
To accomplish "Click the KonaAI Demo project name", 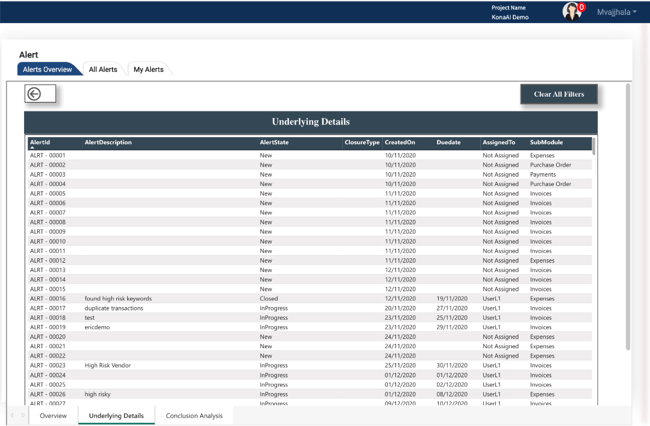I will [510, 17].
